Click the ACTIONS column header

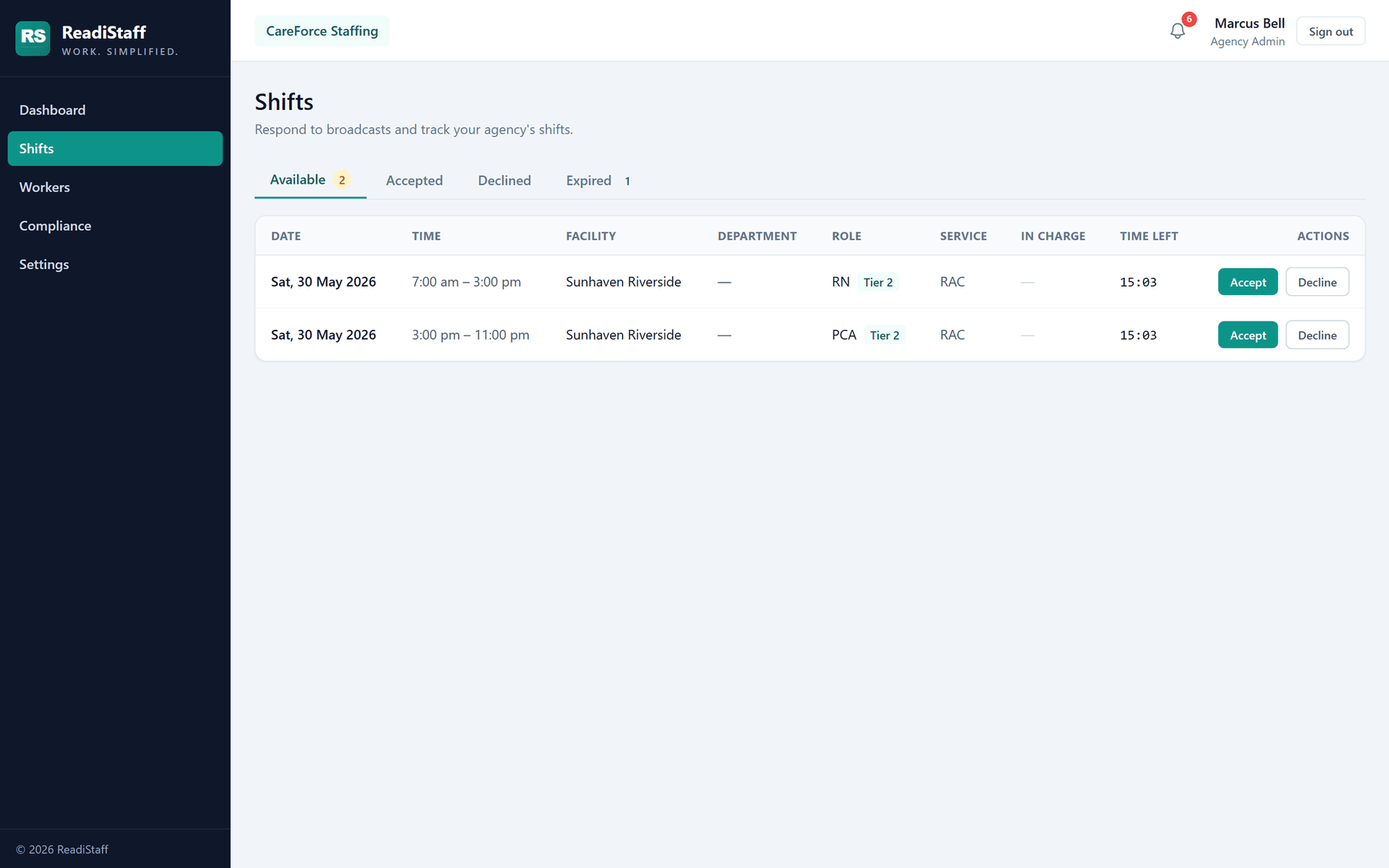1322,236
